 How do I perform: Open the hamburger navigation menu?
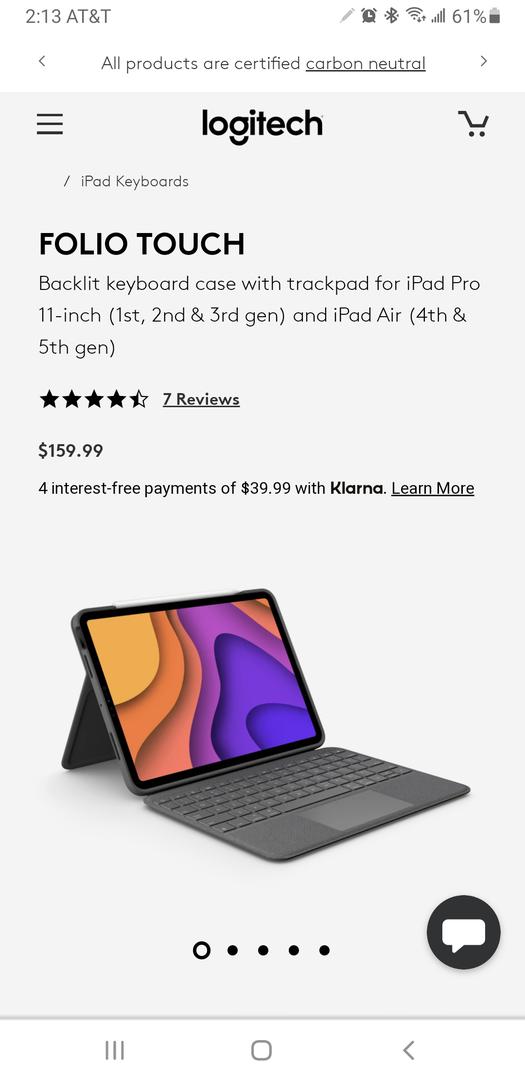coord(50,124)
